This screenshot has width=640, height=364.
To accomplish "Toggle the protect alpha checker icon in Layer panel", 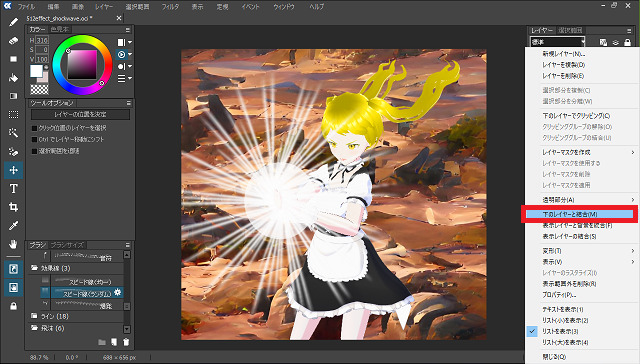I will point(603,42).
